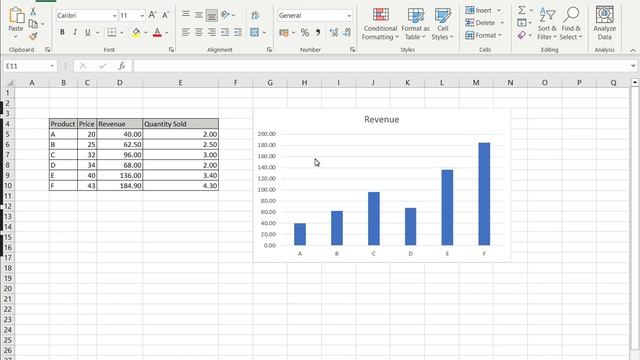Toggle Italic formatting
Screen dimensions: 640x360
(75, 32)
